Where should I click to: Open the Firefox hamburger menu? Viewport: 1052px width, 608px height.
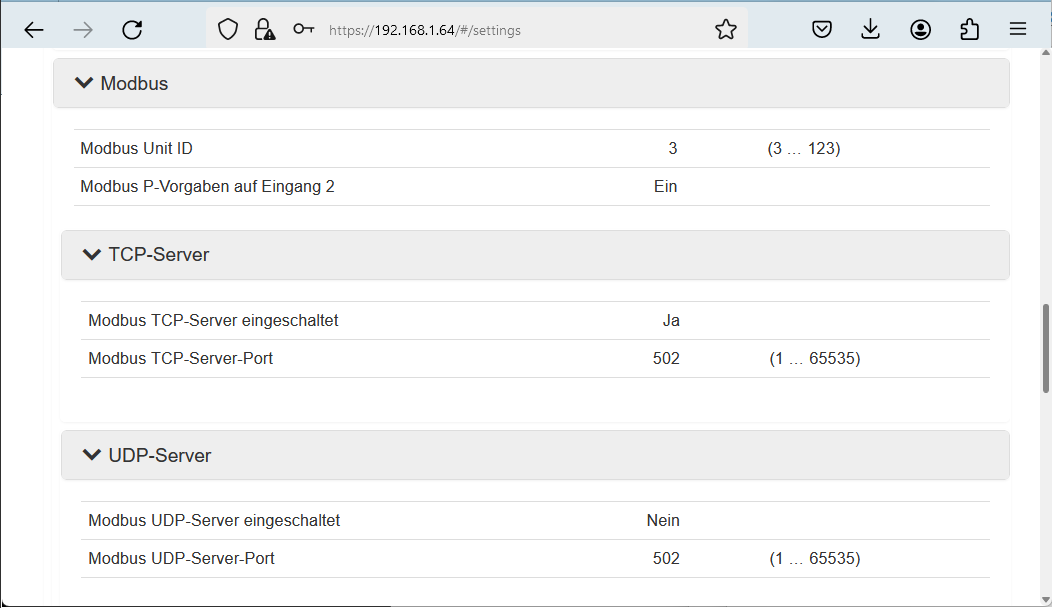pyautogui.click(x=1018, y=30)
